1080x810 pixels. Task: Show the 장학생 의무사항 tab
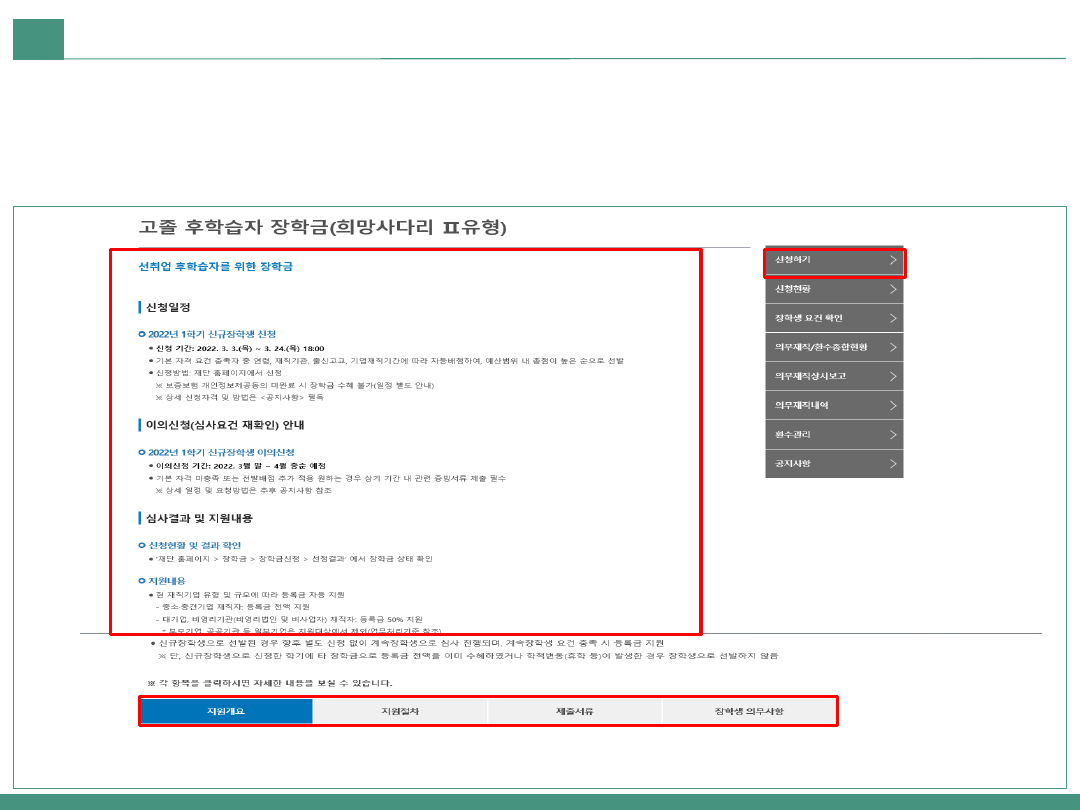[x=749, y=711]
